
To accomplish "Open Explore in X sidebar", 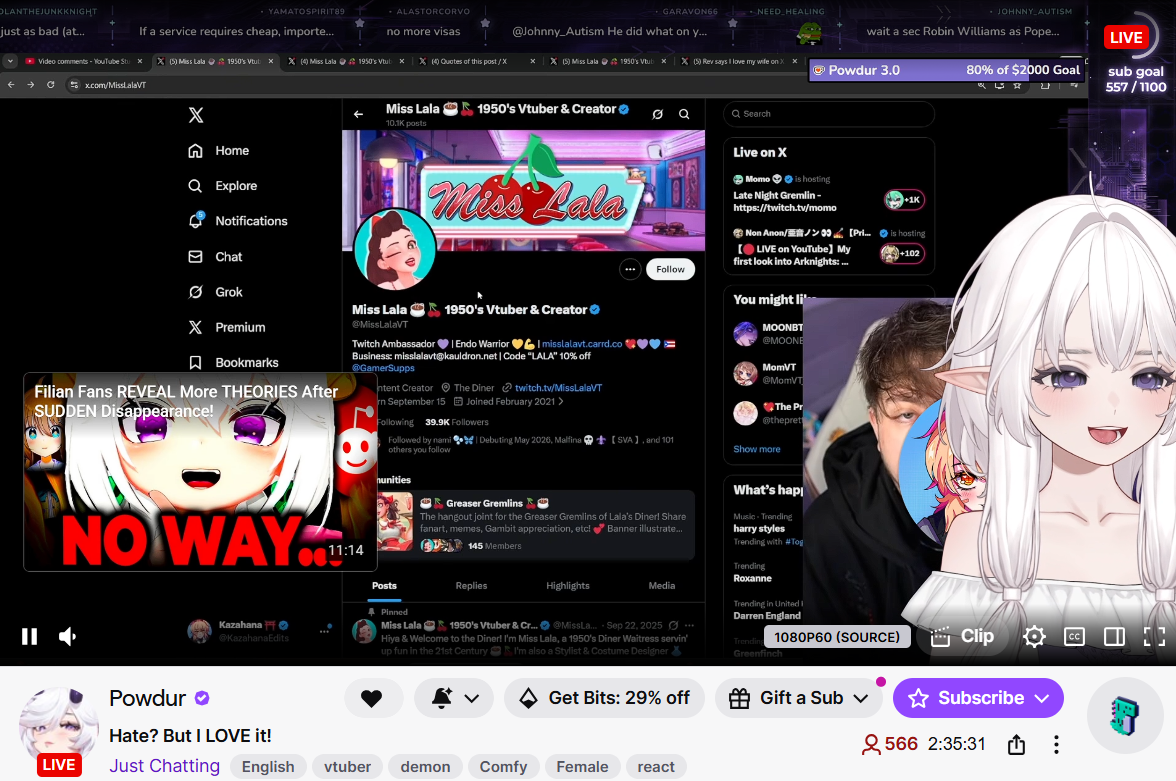I will pos(222,186).
